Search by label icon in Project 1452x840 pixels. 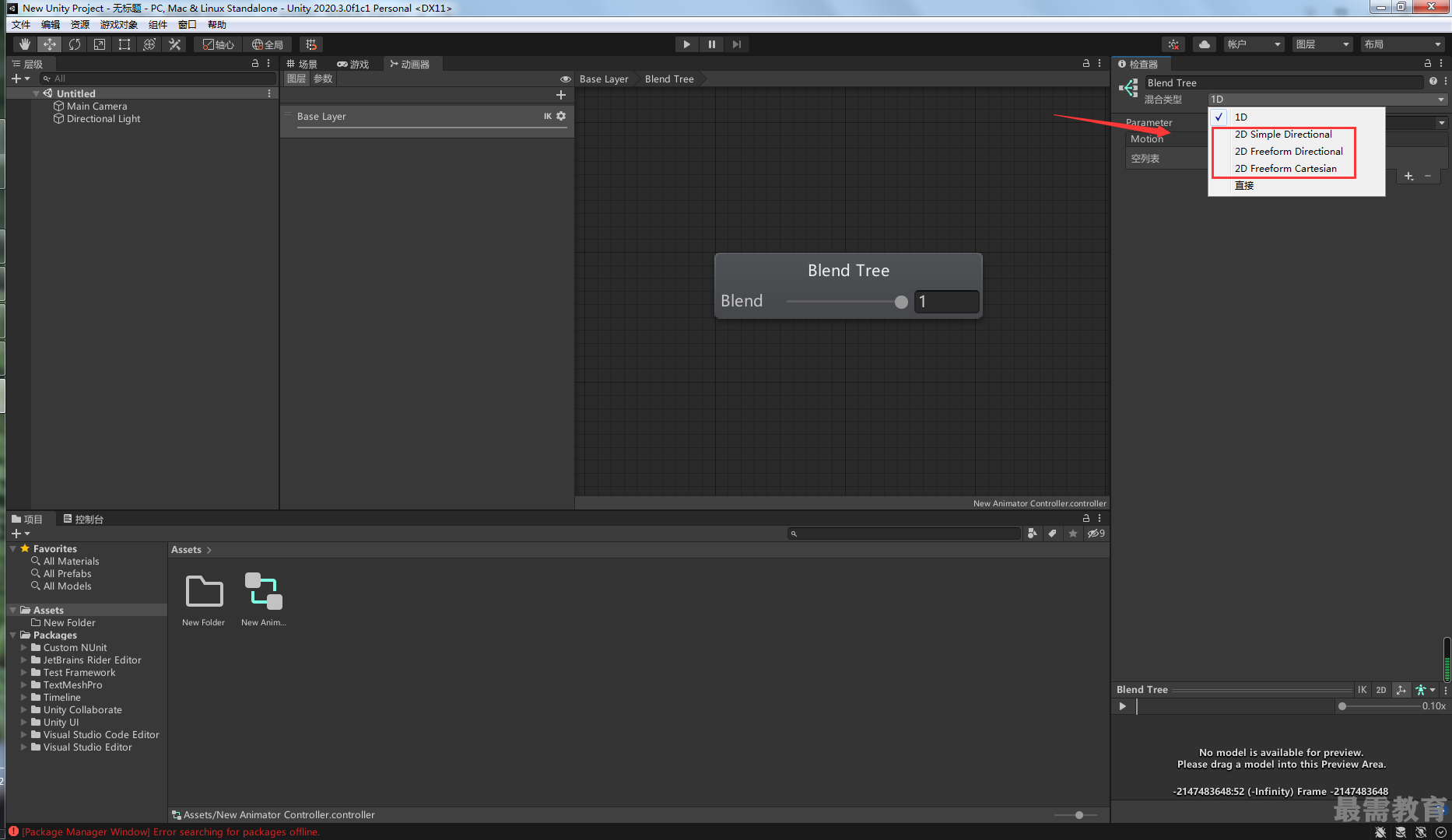click(1053, 534)
